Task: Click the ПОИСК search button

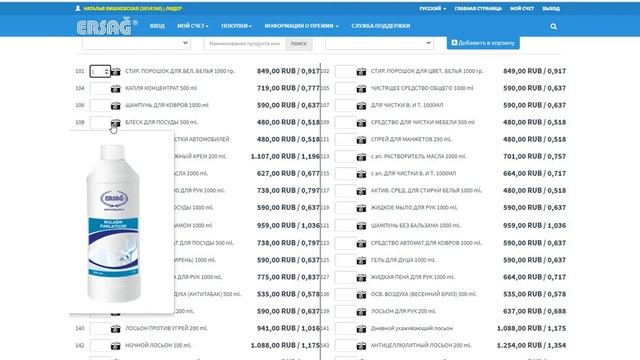Action: point(299,44)
